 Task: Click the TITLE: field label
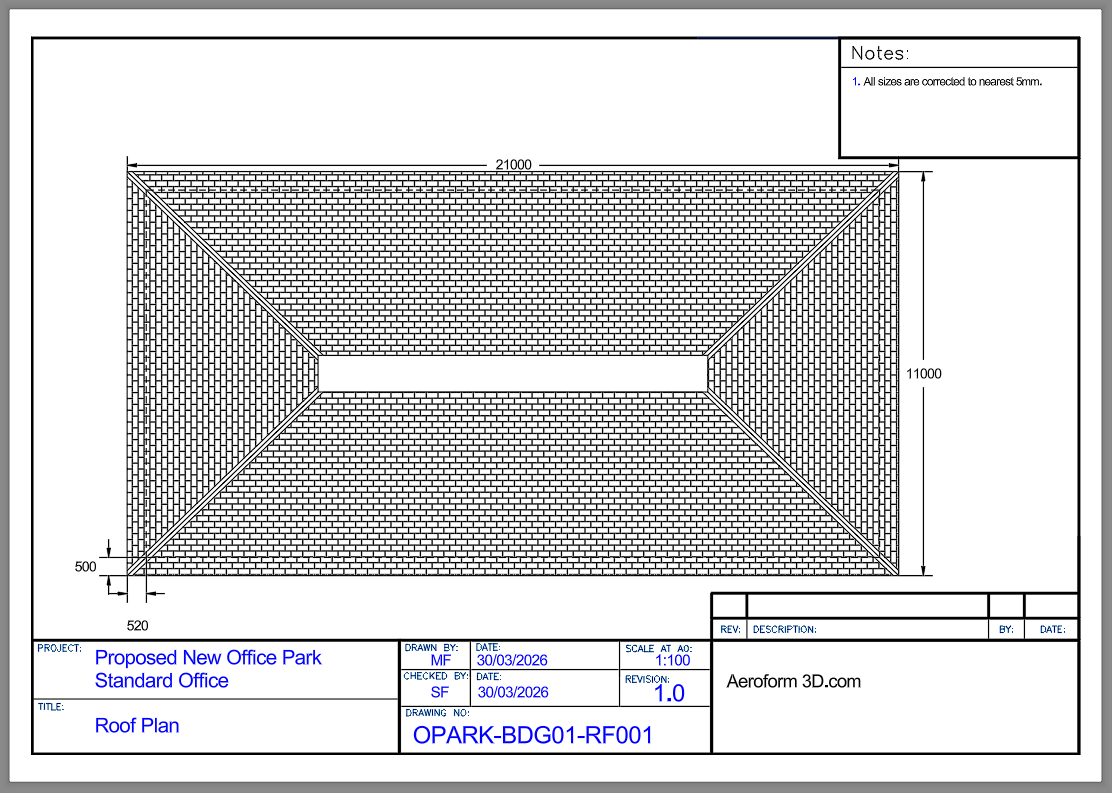click(51, 706)
